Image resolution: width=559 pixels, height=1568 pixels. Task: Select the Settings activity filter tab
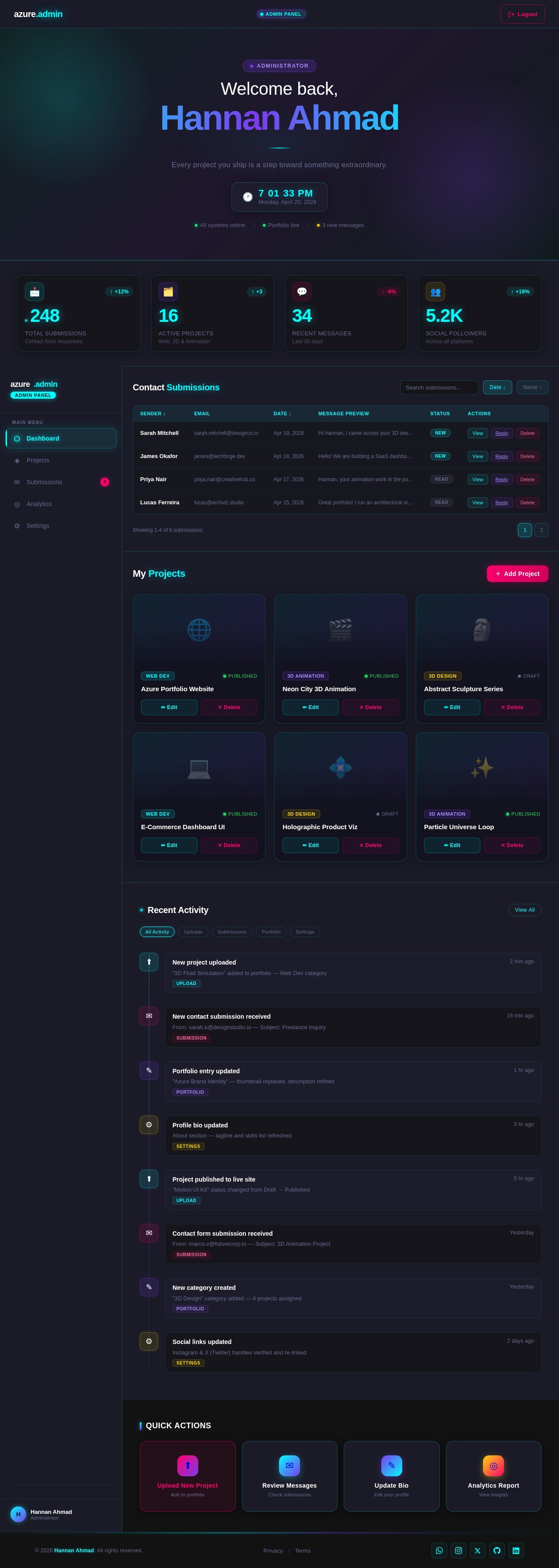pos(305,932)
